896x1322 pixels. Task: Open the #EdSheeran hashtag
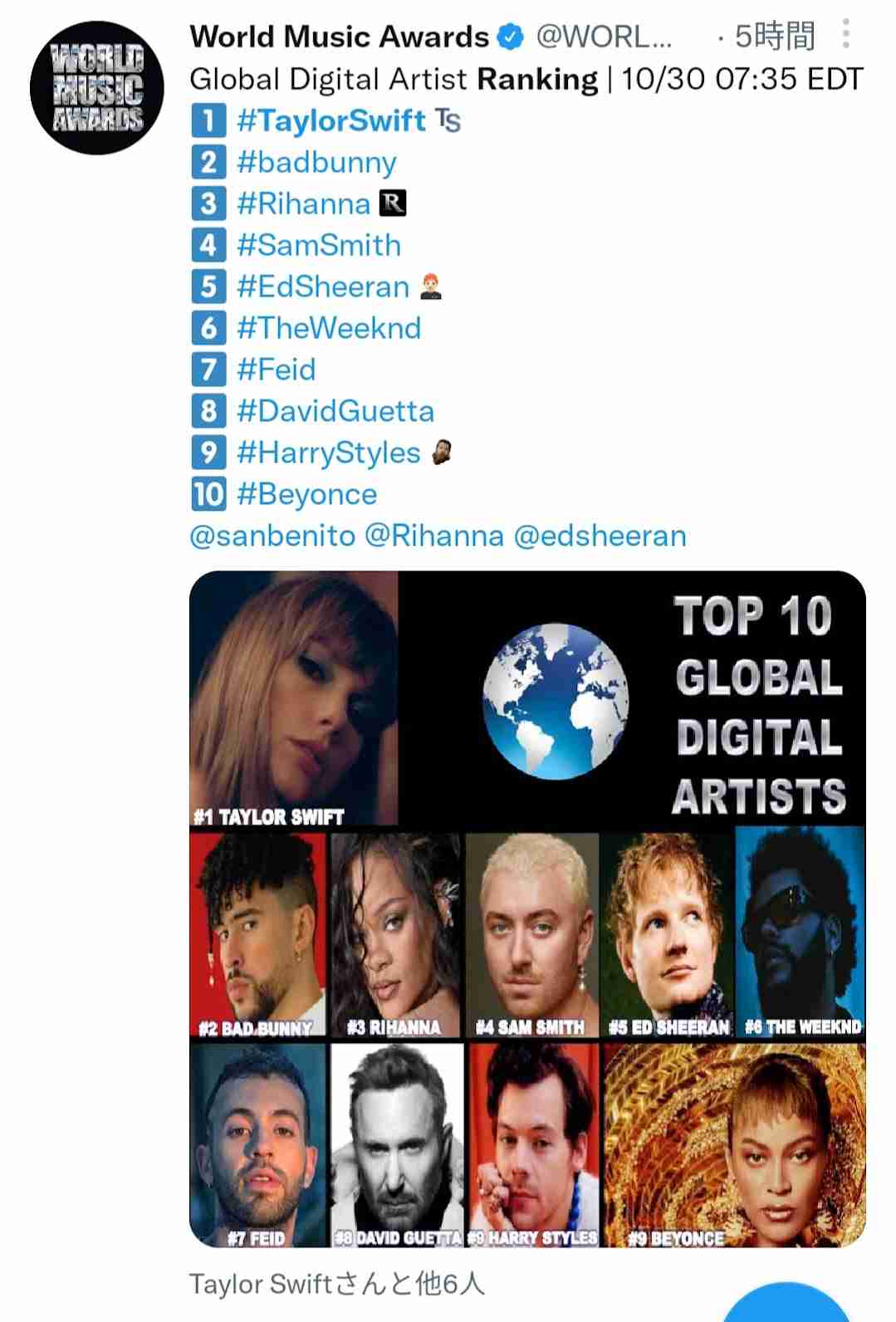click(323, 286)
